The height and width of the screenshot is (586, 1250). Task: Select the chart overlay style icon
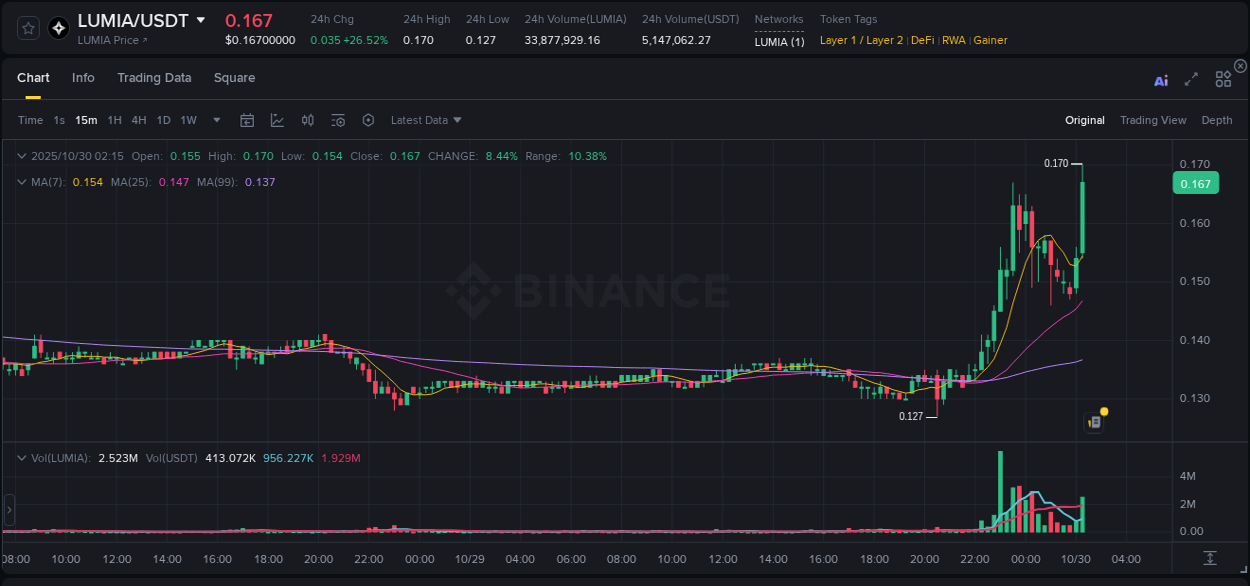tap(277, 120)
